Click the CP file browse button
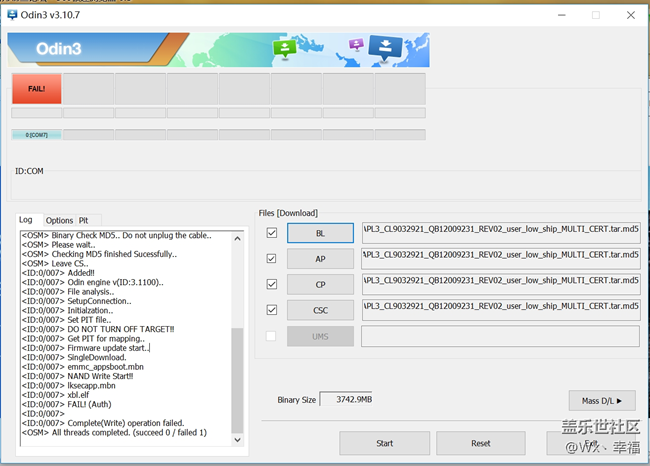 320,284
